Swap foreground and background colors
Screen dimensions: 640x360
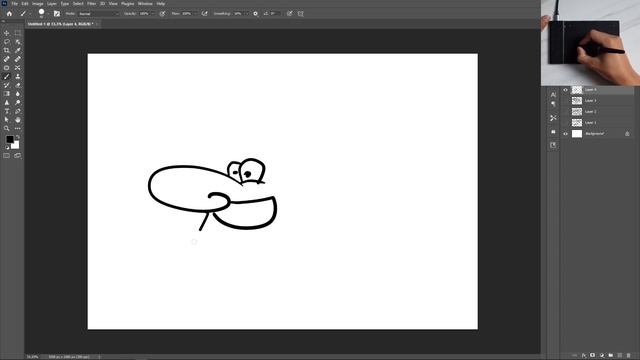18,137
